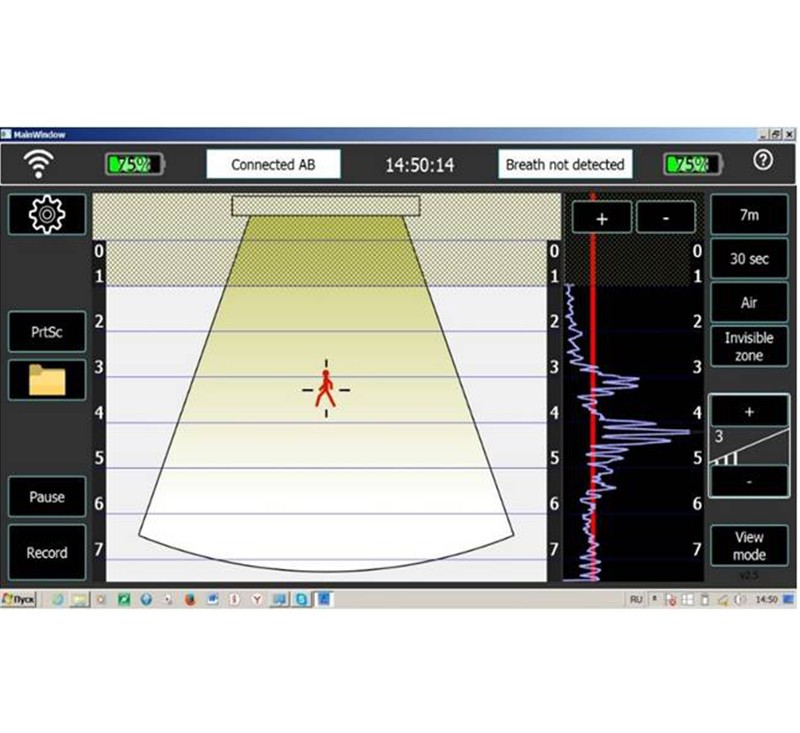Viewport: 800px width, 733px height.
Task: Increase sensitivity level with the right-panel plus
Action: point(748,411)
